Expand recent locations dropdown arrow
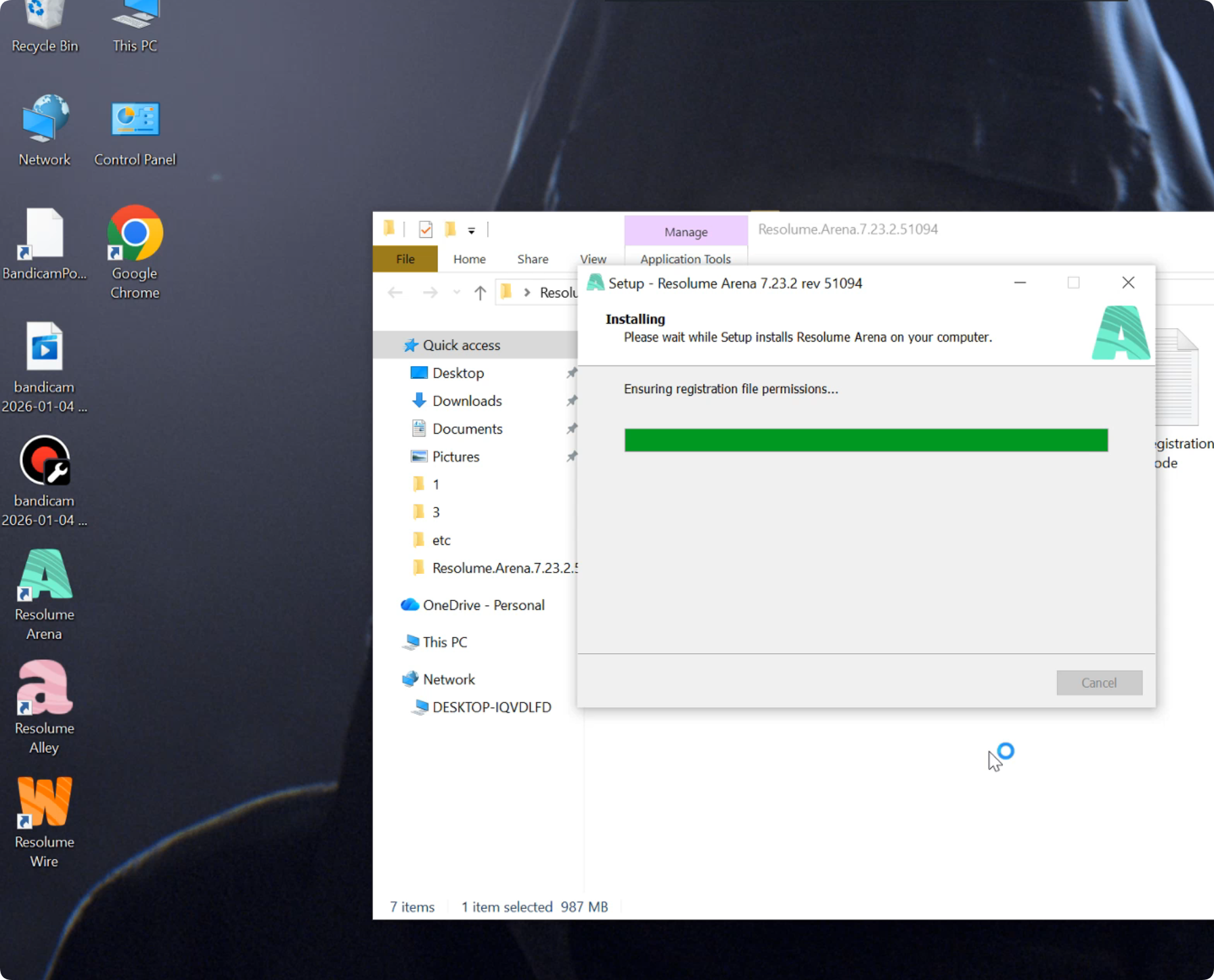 coord(457,292)
